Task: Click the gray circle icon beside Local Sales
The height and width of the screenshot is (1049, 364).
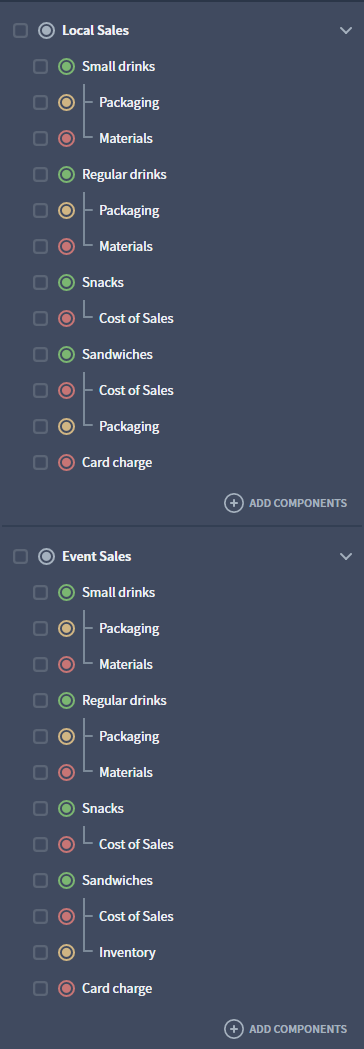Action: (x=46, y=31)
